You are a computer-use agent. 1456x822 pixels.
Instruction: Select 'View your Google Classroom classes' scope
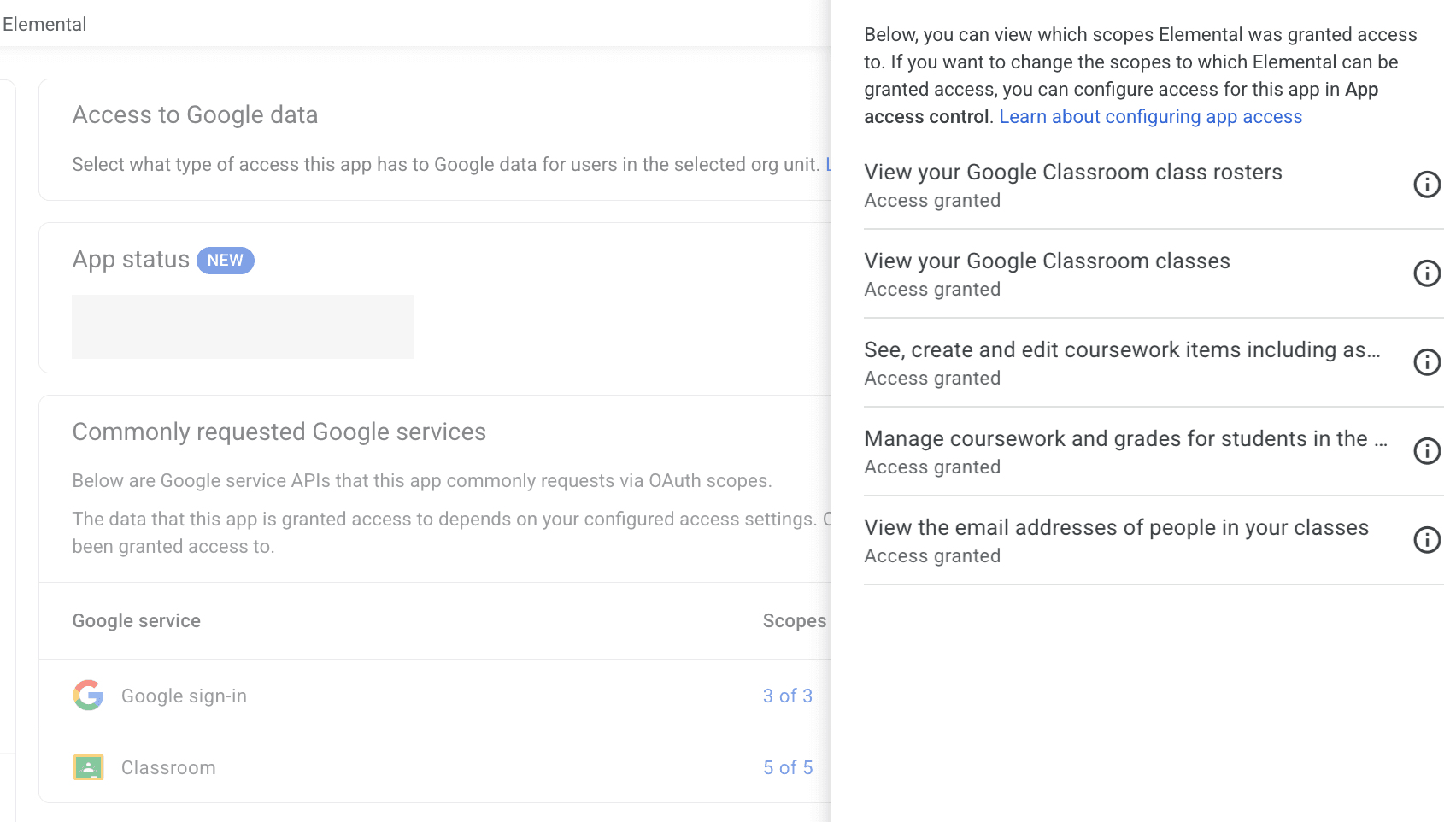1047,261
